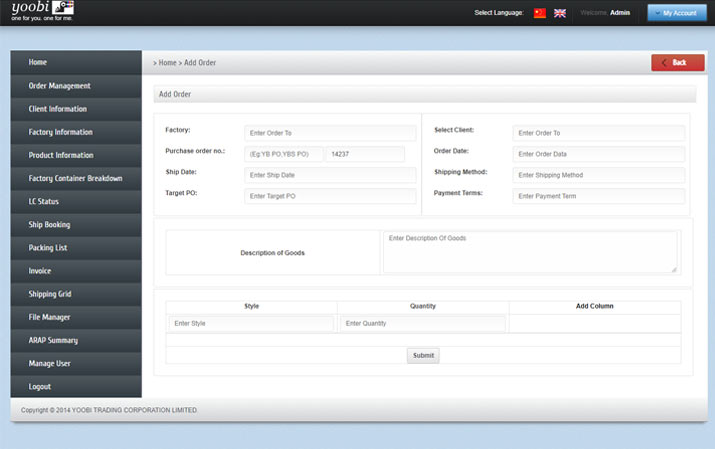Open Factory Container Breakdown menu item

76,178
